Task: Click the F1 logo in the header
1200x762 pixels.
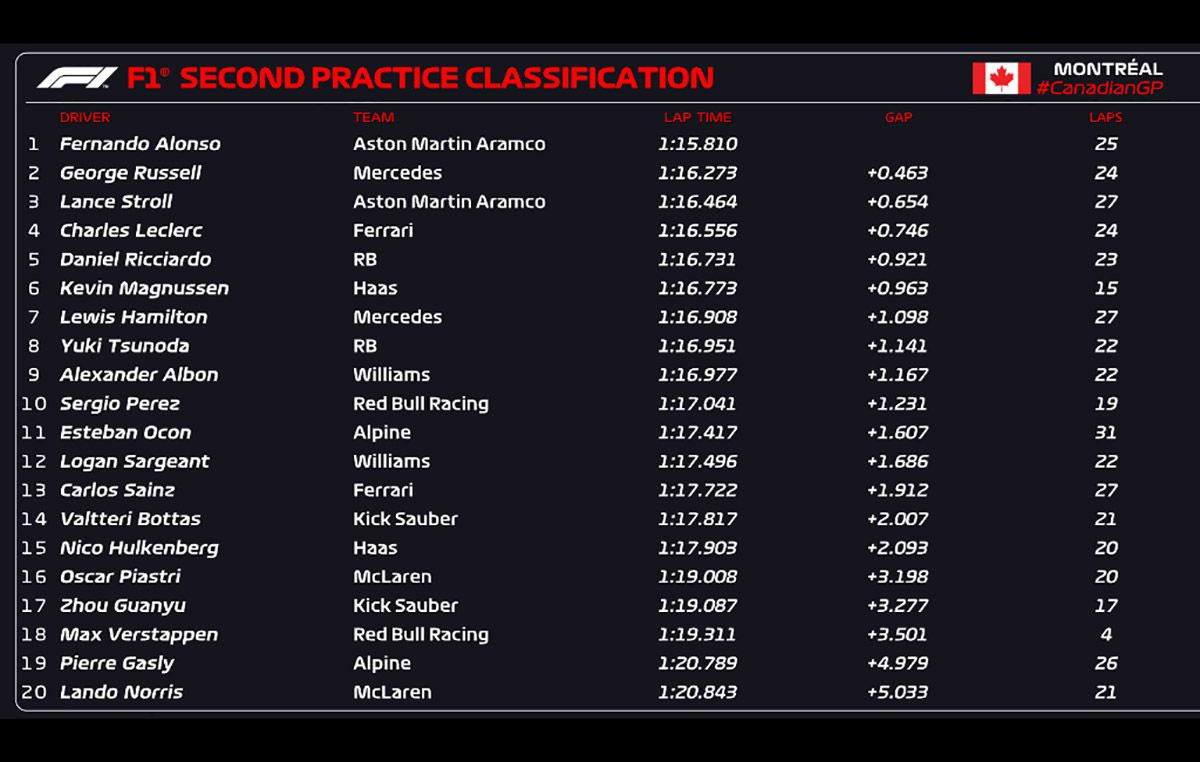Action: (x=76, y=78)
